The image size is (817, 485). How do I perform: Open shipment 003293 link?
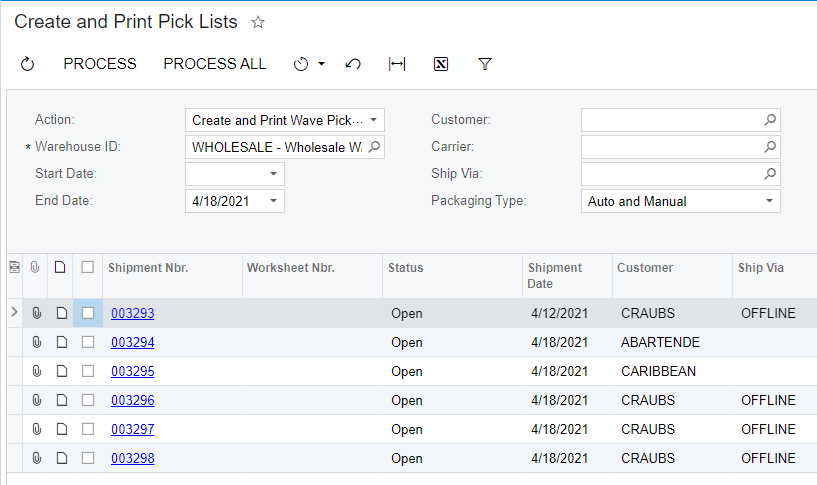pyautogui.click(x=133, y=313)
